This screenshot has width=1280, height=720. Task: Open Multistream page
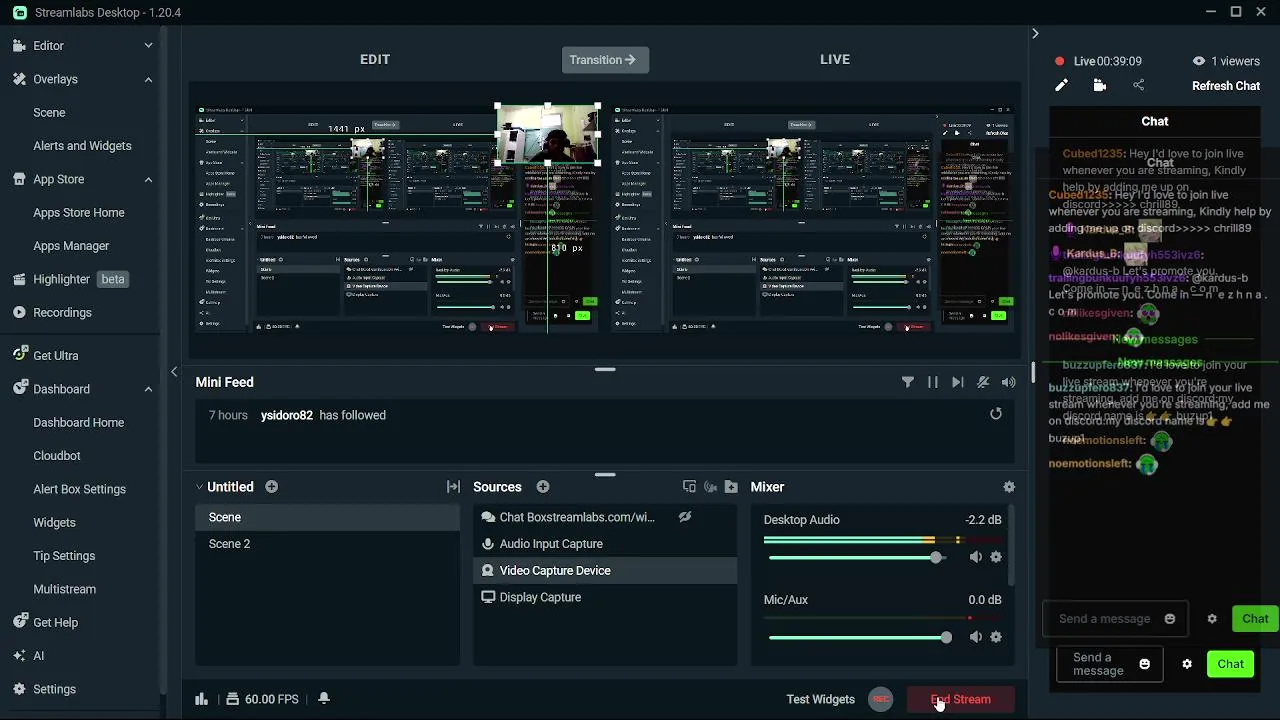click(64, 589)
